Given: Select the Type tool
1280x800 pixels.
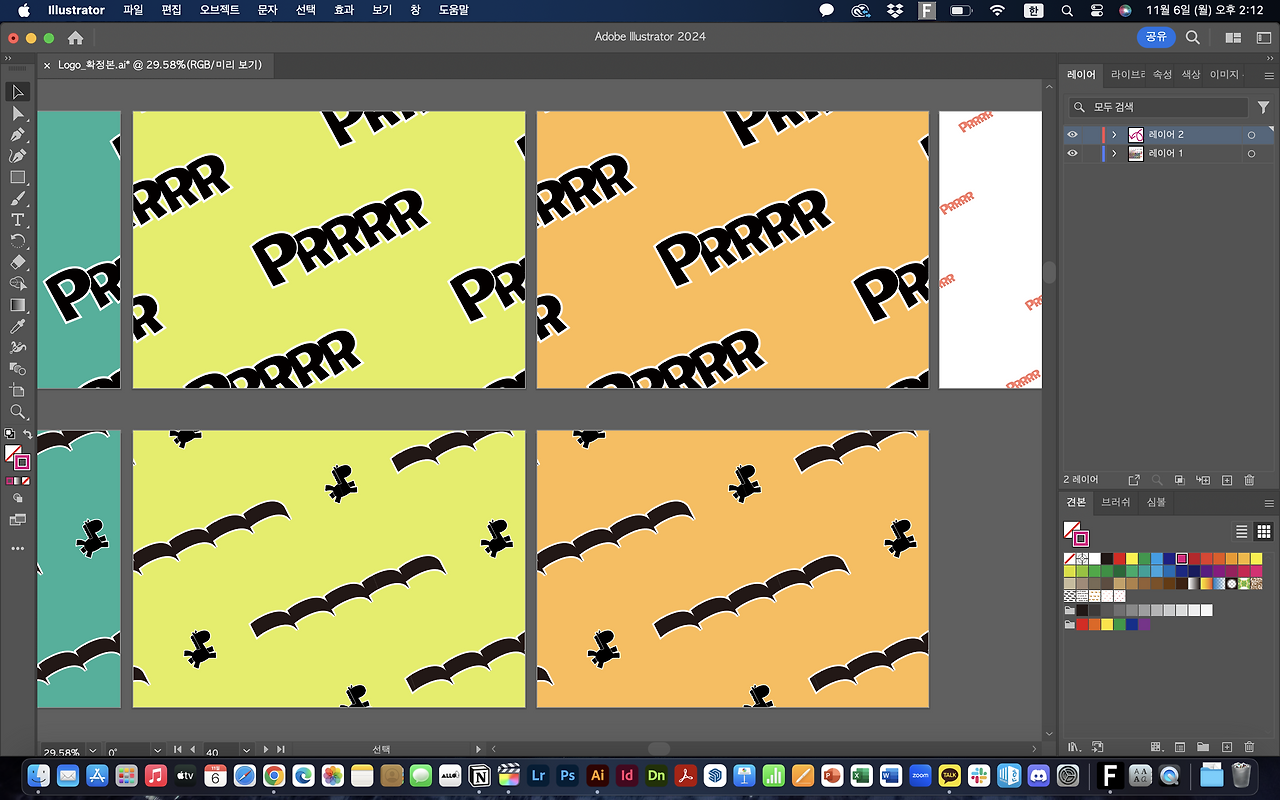Looking at the screenshot, I should [18, 220].
